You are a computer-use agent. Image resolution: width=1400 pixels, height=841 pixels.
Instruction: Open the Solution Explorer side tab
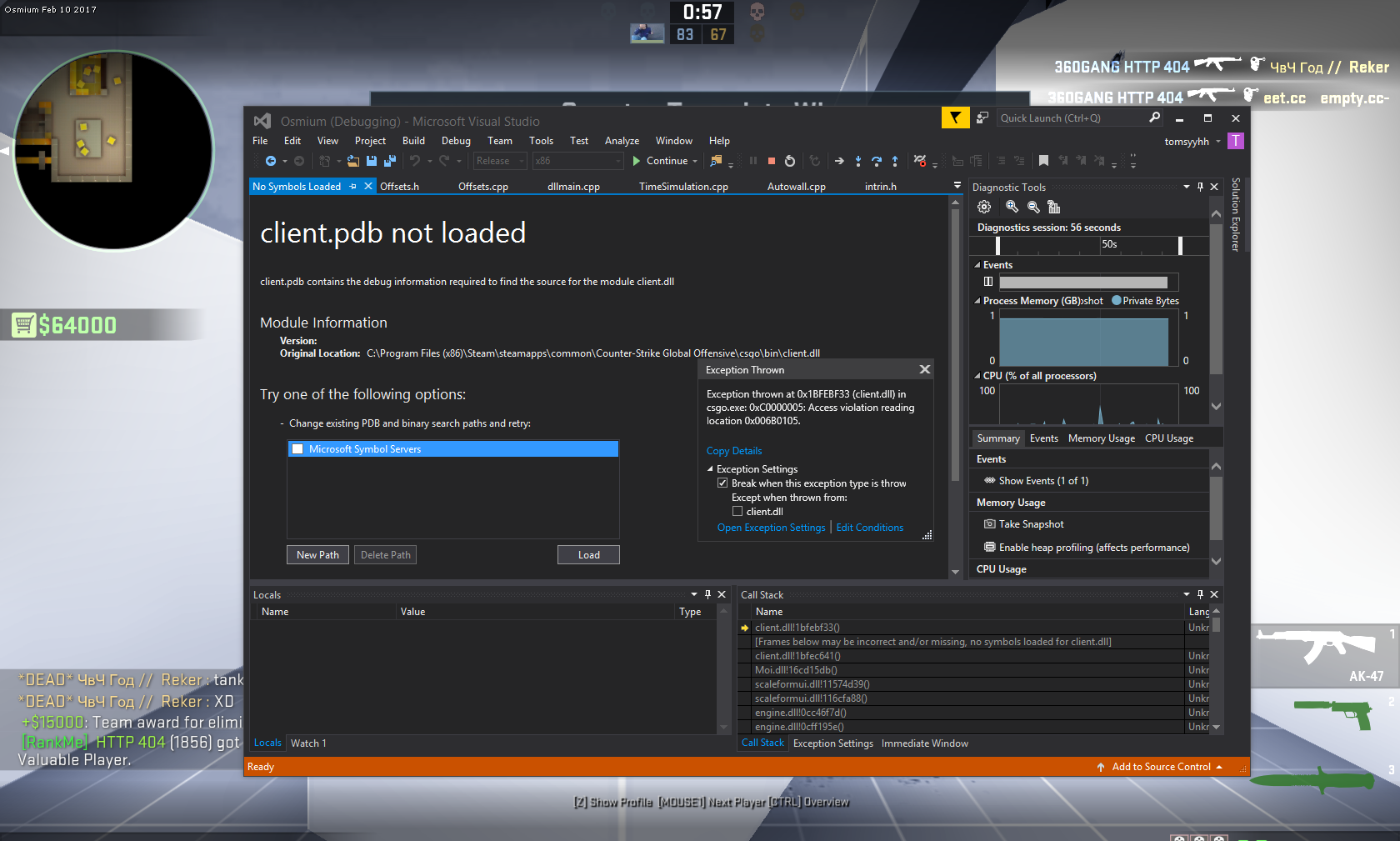pos(1236,214)
